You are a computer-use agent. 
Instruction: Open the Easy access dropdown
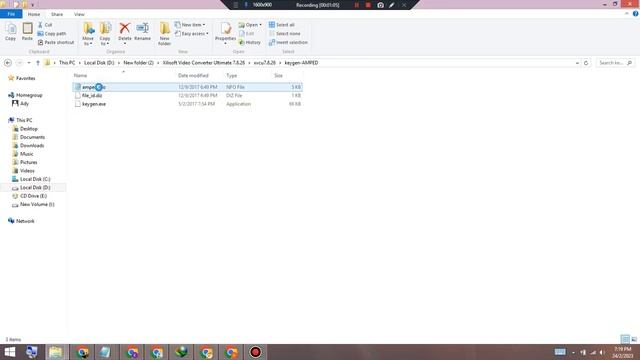point(192,33)
